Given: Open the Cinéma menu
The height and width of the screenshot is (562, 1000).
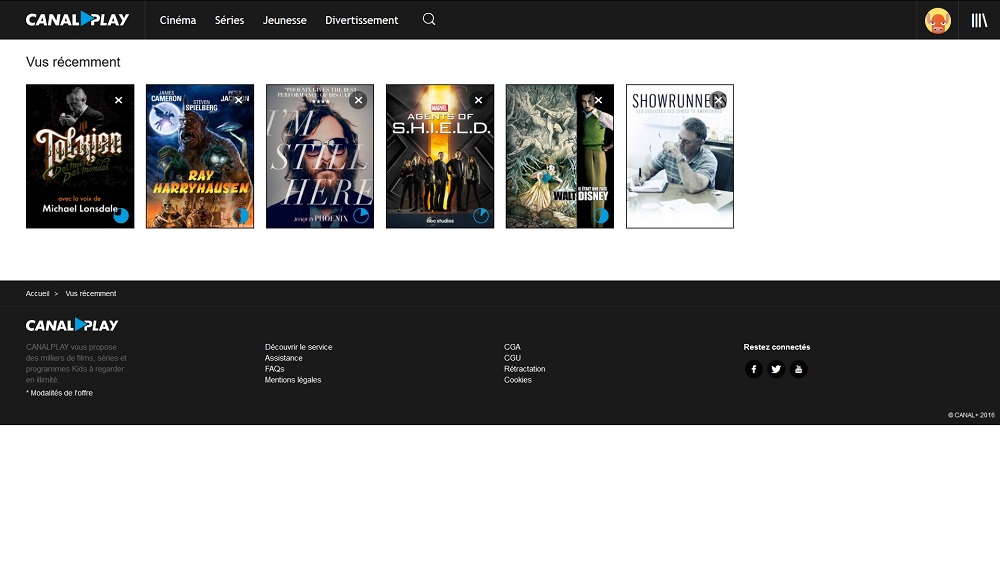Looking at the screenshot, I should point(178,20).
